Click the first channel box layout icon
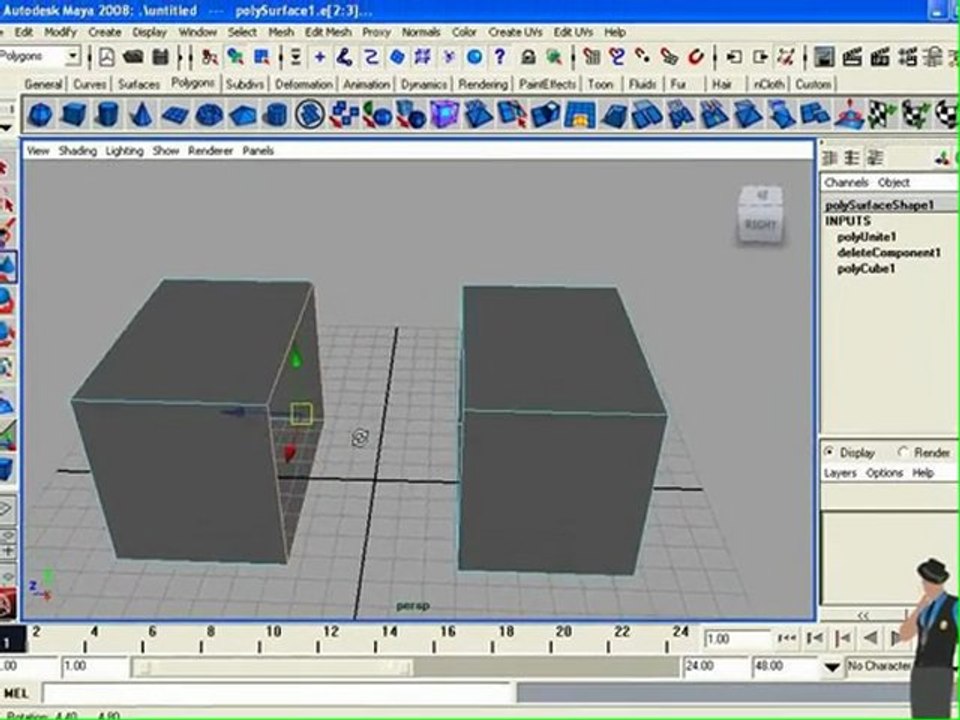Screen dimensions: 960x720 [x=830, y=158]
